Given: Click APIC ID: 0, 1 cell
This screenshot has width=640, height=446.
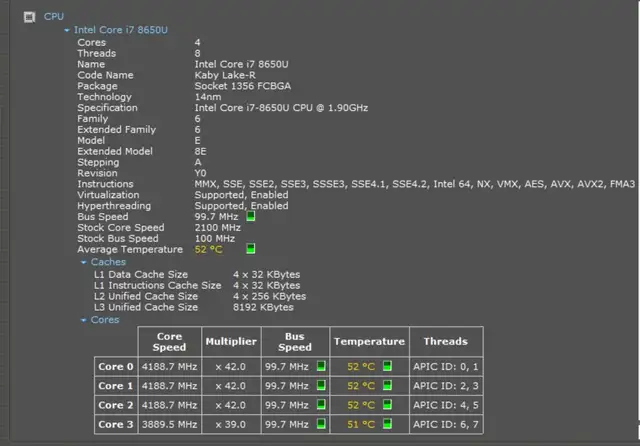Looking at the screenshot, I should tap(446, 366).
